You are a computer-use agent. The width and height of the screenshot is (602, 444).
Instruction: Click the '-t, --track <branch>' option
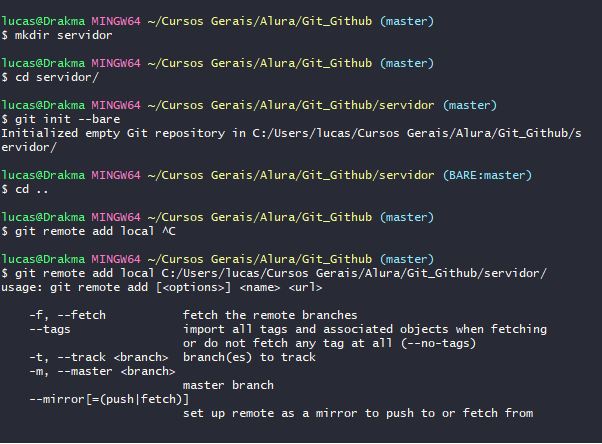pos(99,357)
